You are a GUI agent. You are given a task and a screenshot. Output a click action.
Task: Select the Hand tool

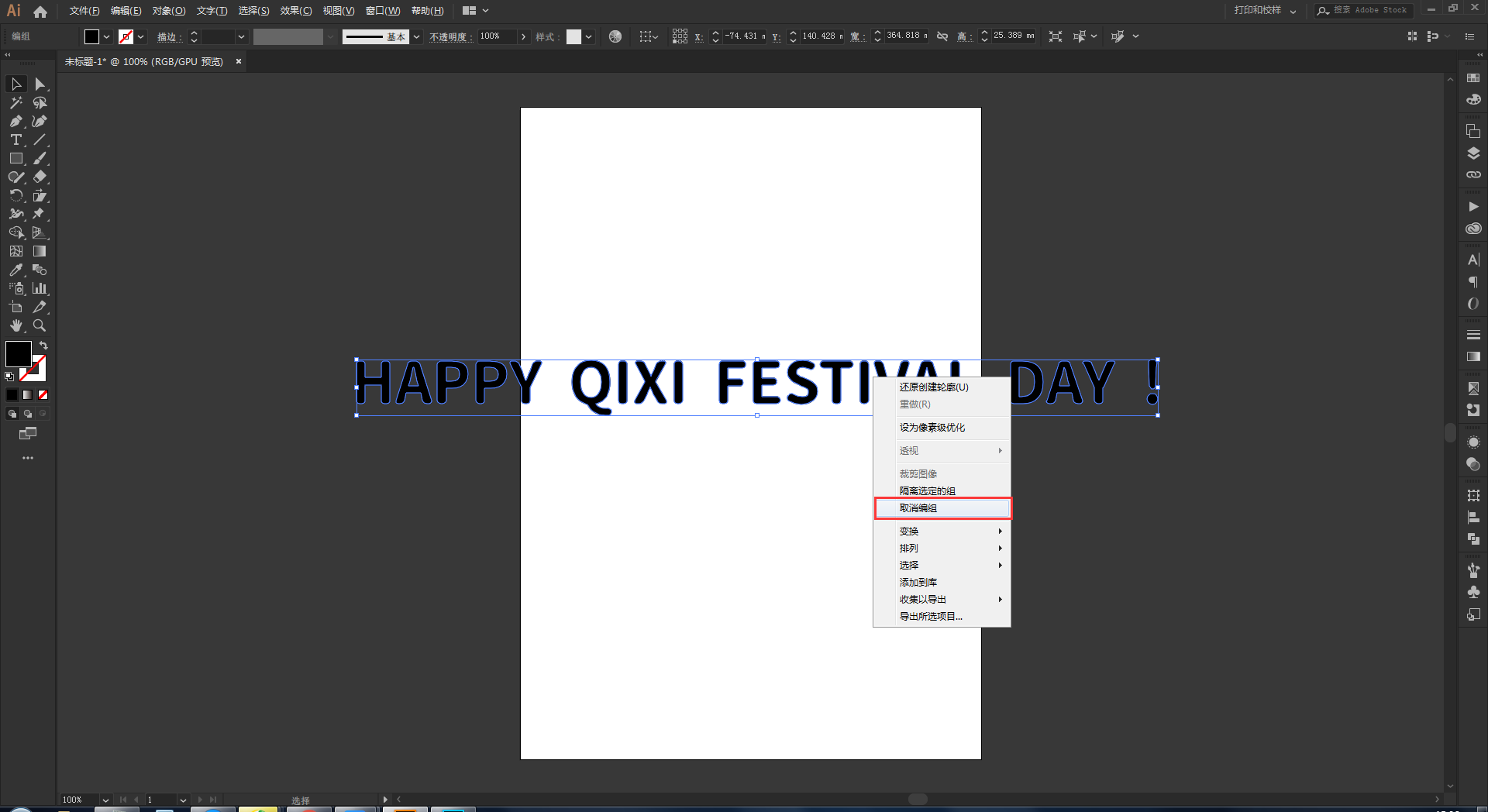16,325
